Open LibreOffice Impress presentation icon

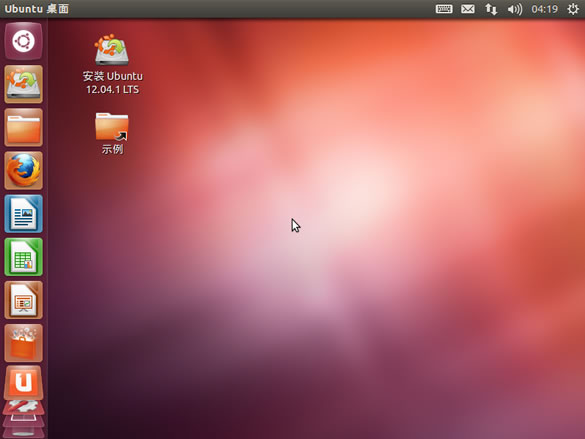point(24,300)
